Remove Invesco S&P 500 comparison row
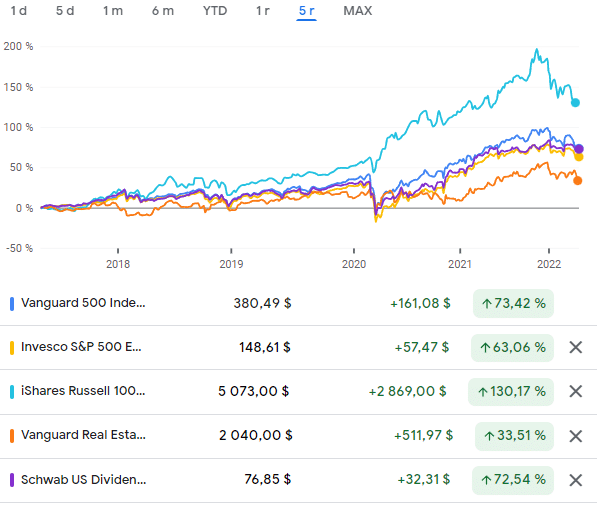 point(575,348)
